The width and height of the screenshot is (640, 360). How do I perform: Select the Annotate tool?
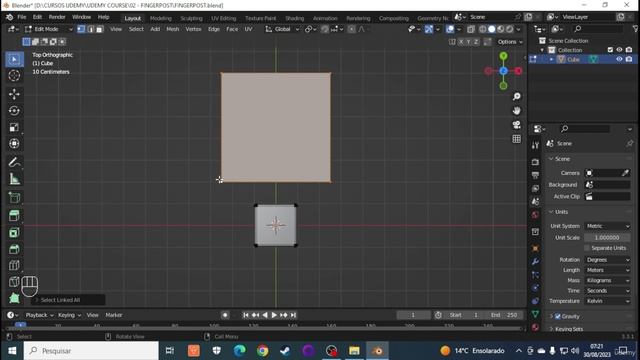[14, 162]
